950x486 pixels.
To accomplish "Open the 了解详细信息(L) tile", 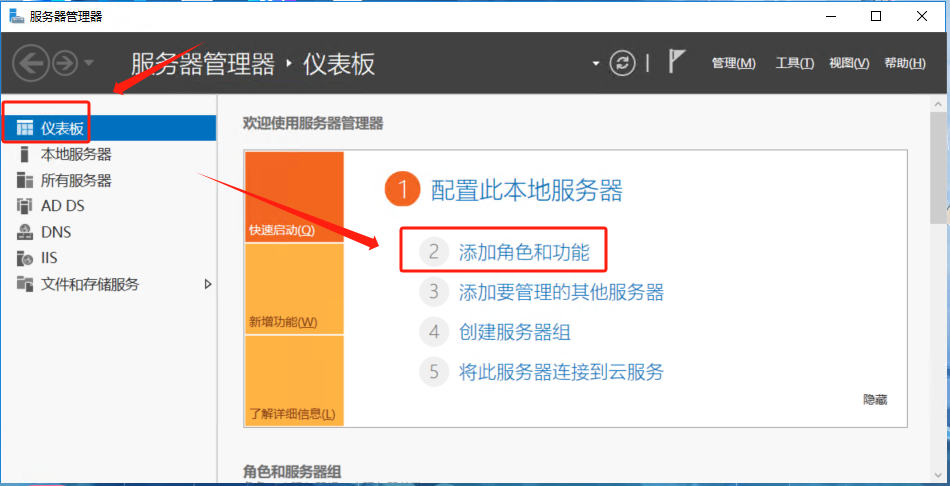I will click(x=294, y=381).
